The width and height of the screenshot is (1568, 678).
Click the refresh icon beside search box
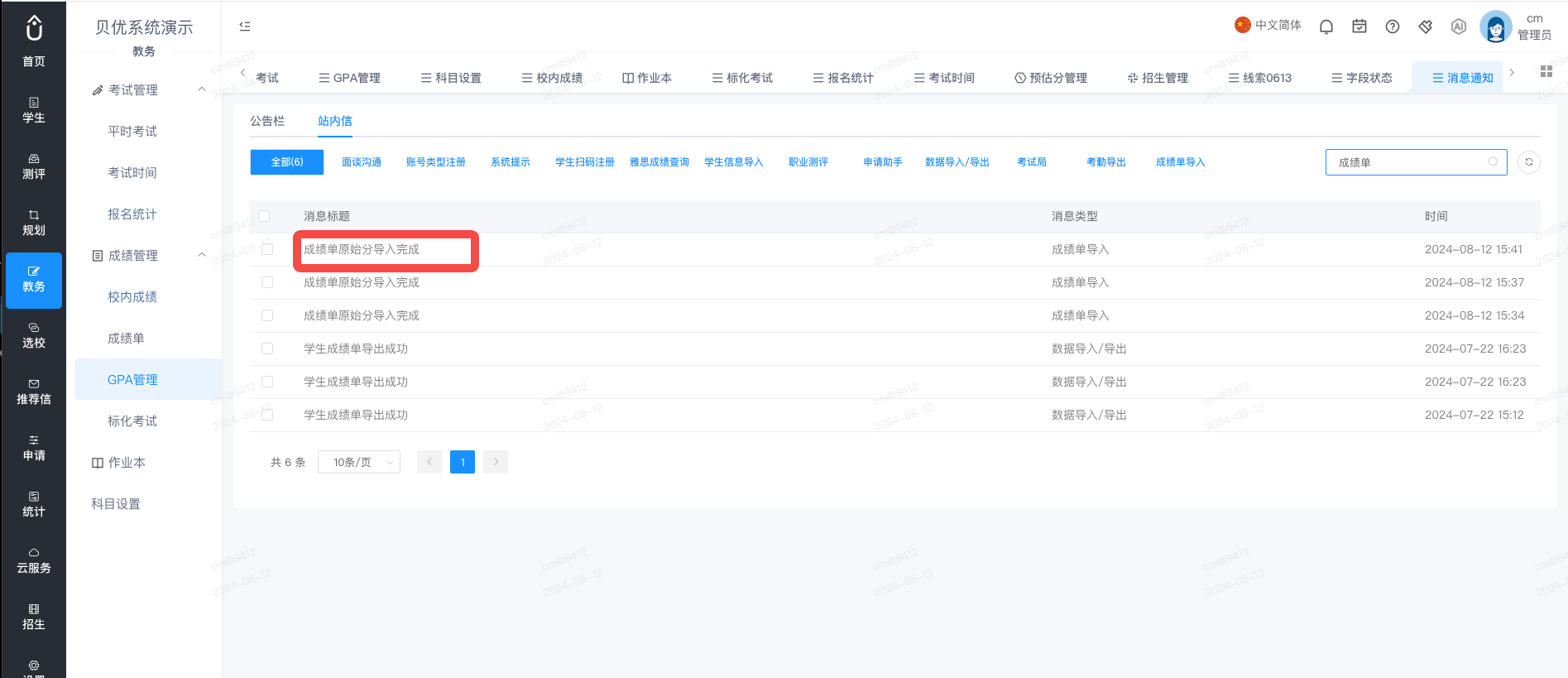[x=1529, y=162]
